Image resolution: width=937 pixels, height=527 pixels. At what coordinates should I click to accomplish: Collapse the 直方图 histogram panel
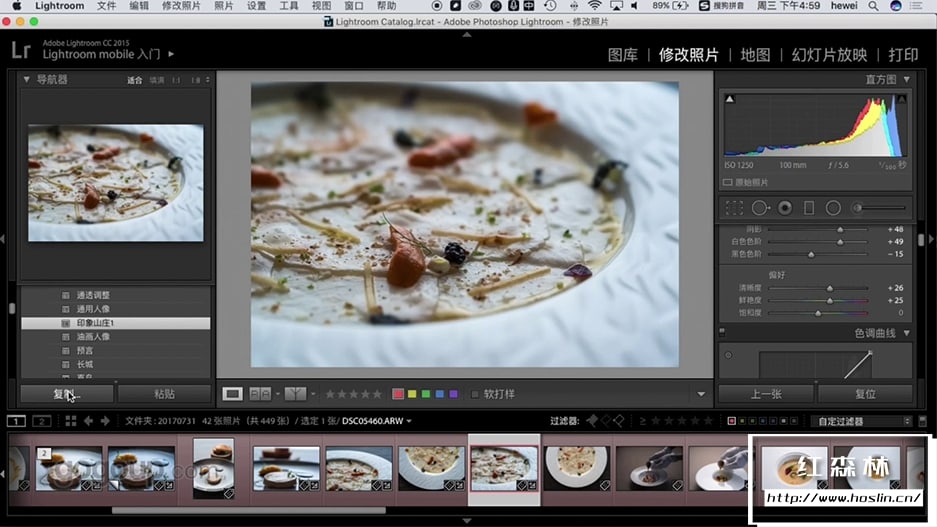(x=906, y=80)
